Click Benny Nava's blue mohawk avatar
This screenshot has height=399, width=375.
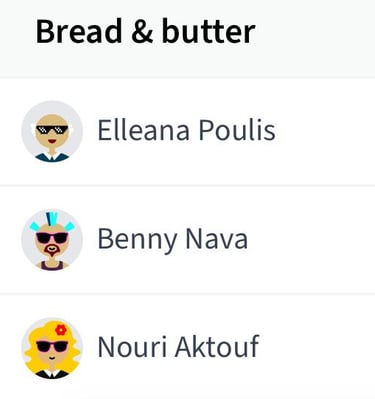point(52,239)
